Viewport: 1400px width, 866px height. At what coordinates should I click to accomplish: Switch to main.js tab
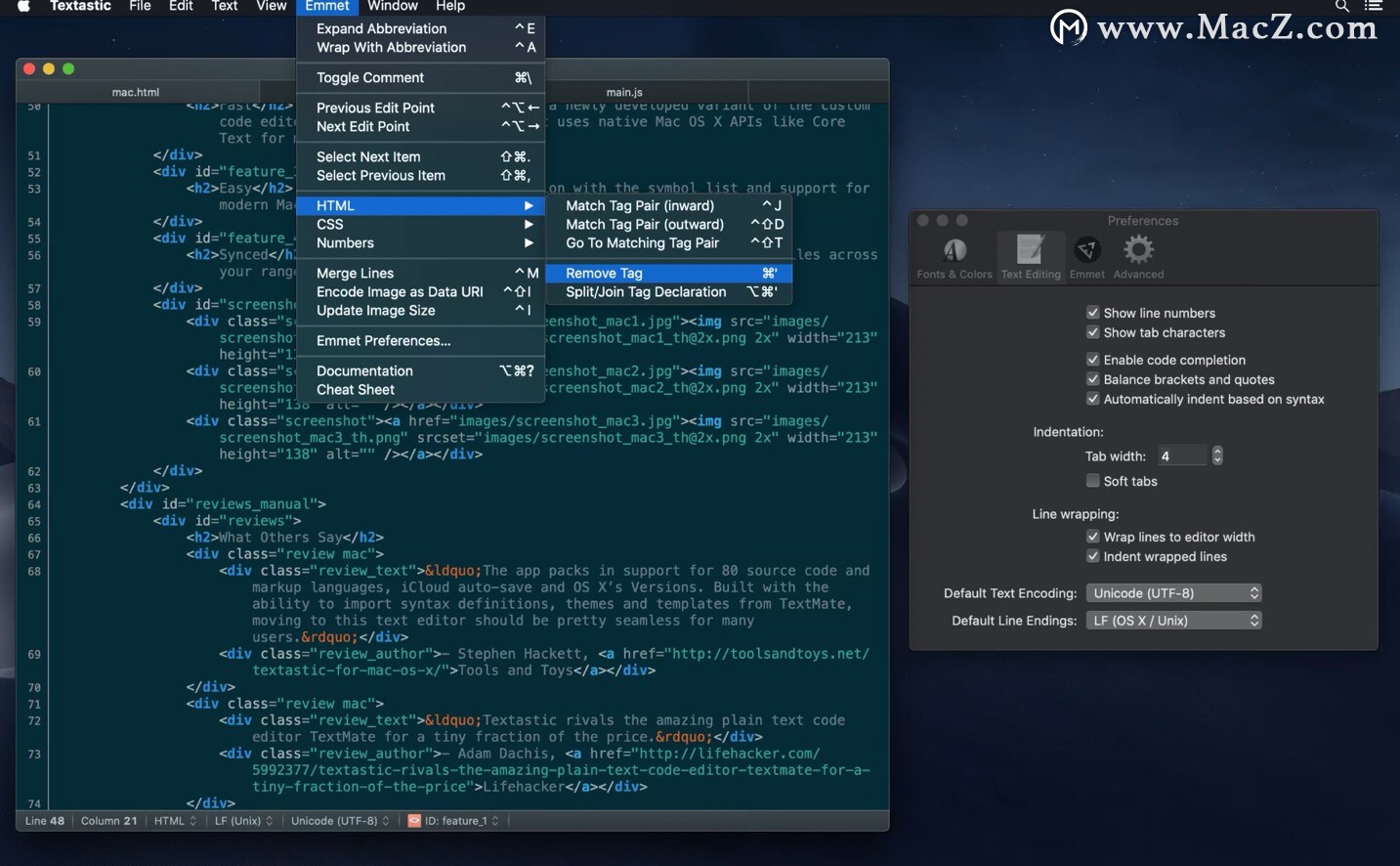624,93
